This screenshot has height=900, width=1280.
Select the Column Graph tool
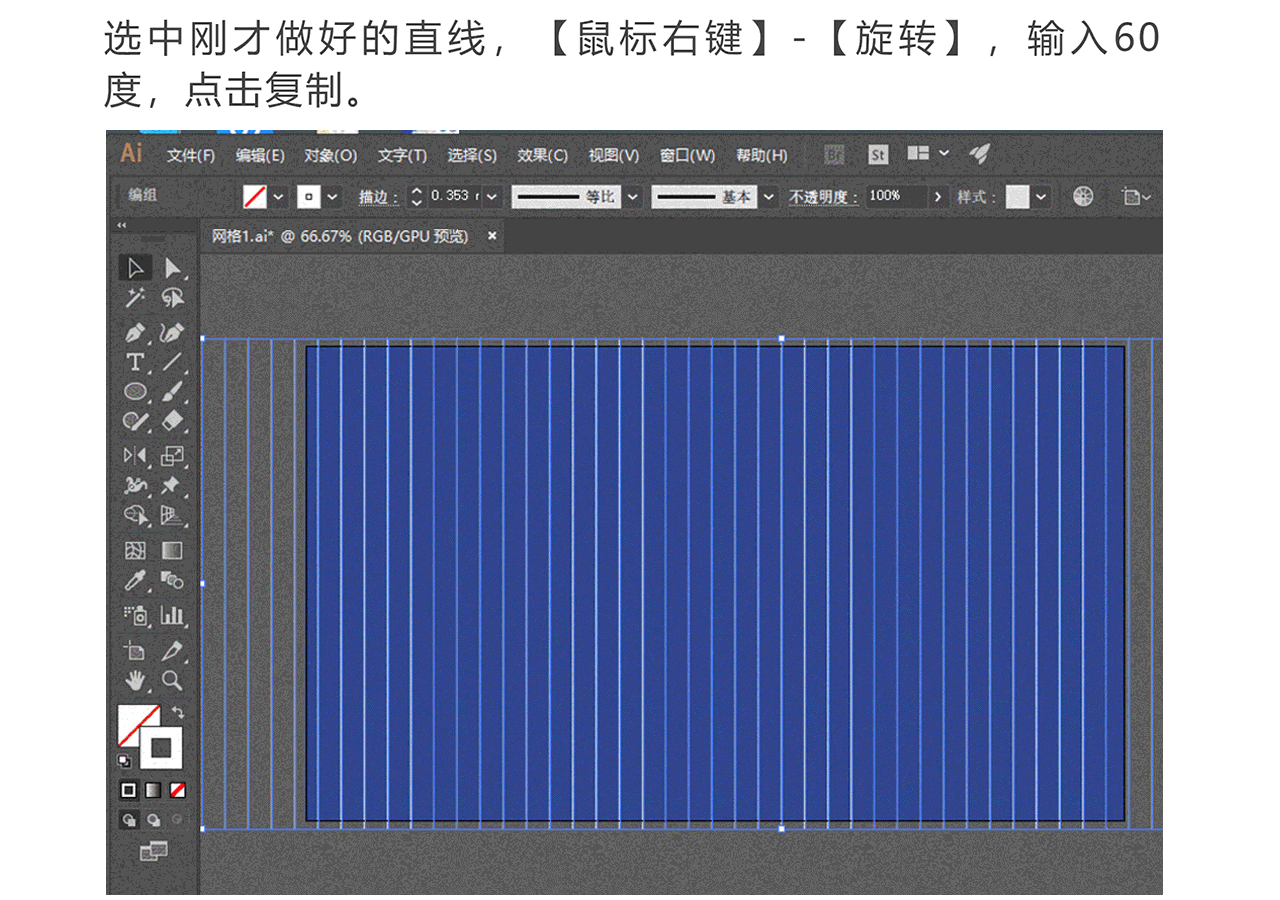click(x=173, y=615)
